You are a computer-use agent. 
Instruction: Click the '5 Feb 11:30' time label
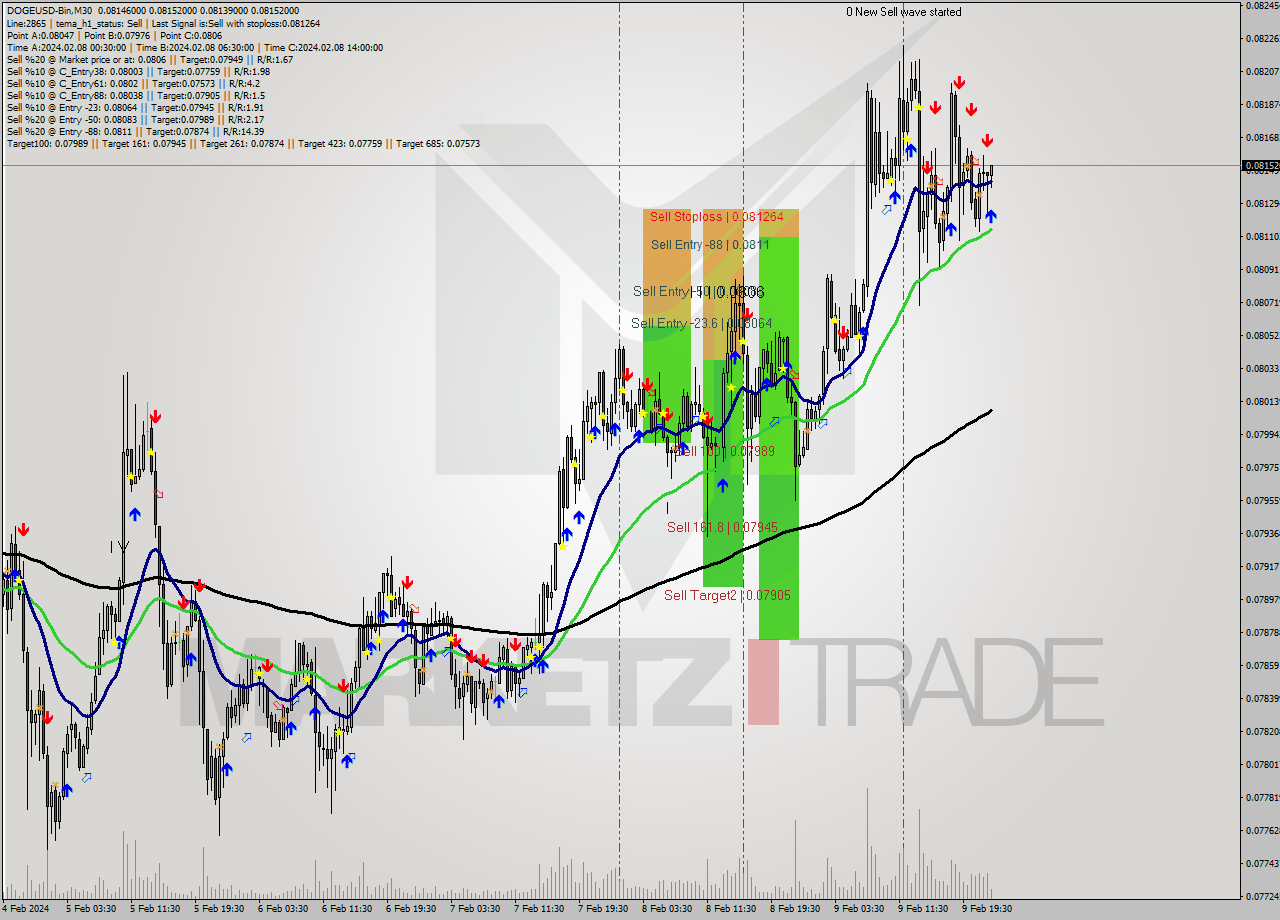(x=155, y=909)
